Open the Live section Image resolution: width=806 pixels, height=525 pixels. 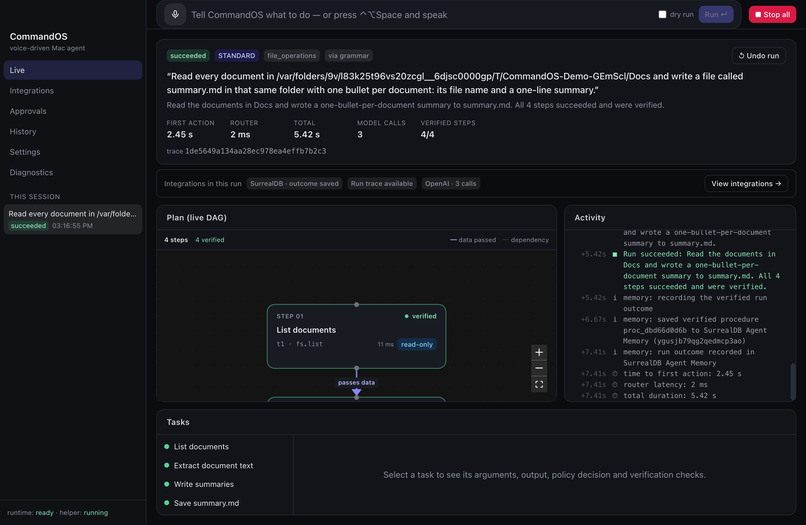pyautogui.click(x=72, y=70)
